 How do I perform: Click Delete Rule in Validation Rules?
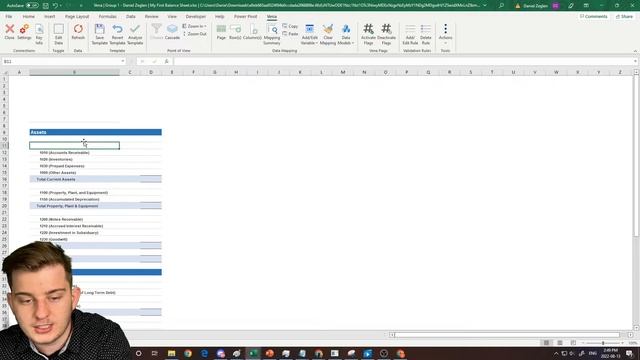(426, 34)
